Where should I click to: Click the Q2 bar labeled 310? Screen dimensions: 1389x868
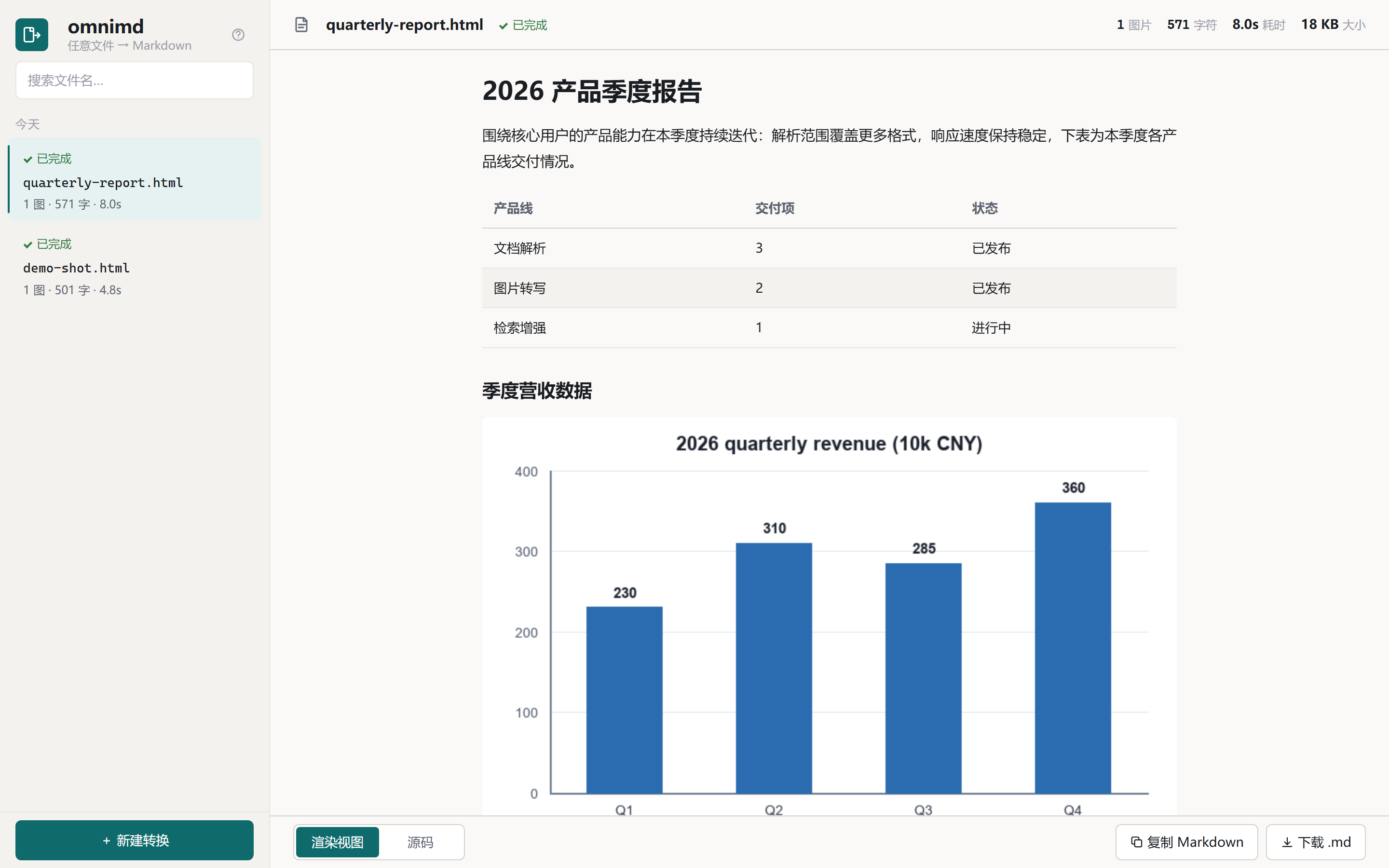tap(774, 668)
